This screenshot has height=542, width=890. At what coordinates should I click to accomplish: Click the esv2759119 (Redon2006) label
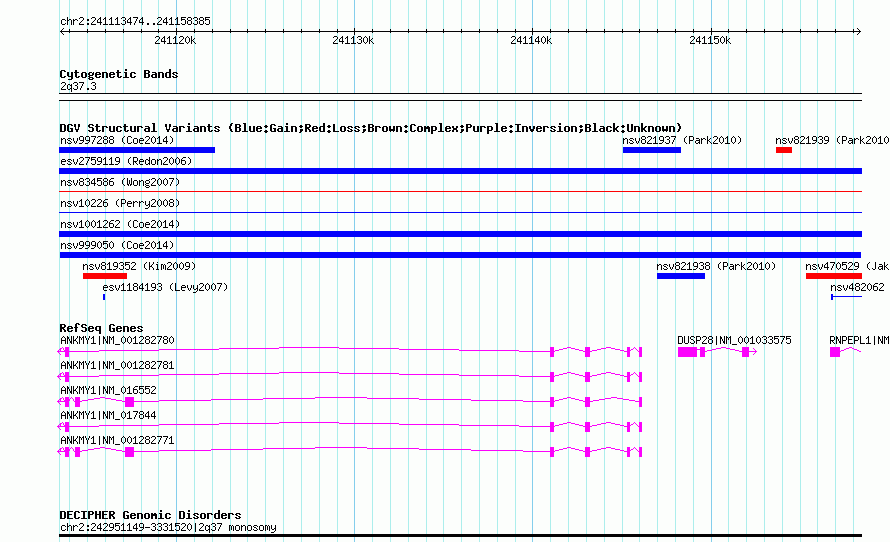pyautogui.click(x=126, y=161)
